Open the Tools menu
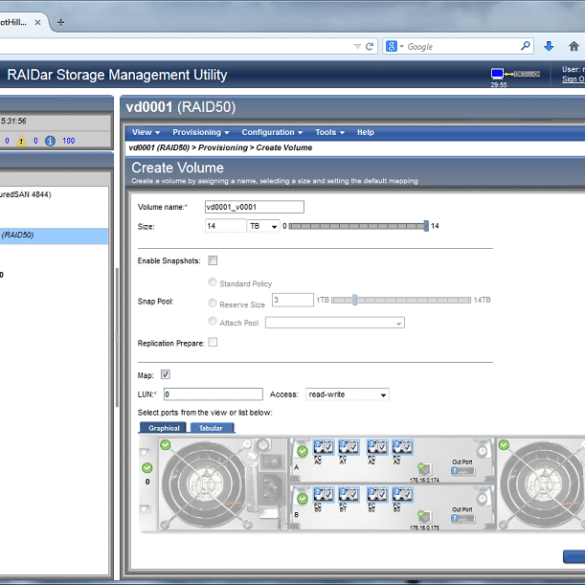The height and width of the screenshot is (585, 585). 329,132
